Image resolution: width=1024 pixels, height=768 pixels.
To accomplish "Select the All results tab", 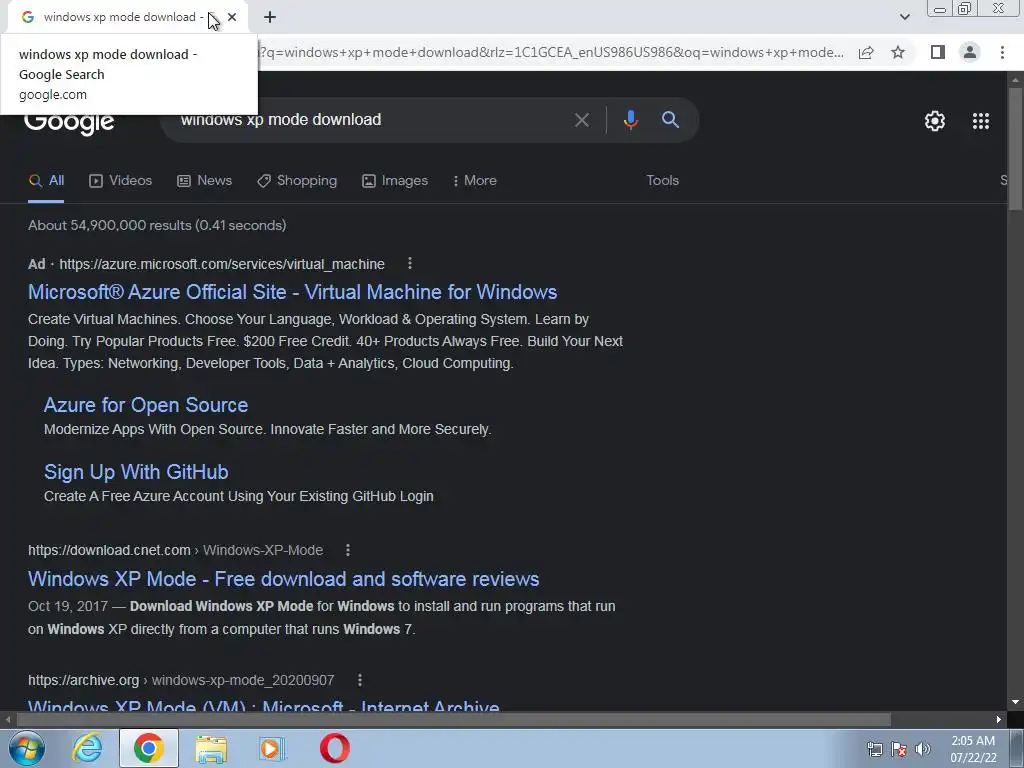I will 46,181.
